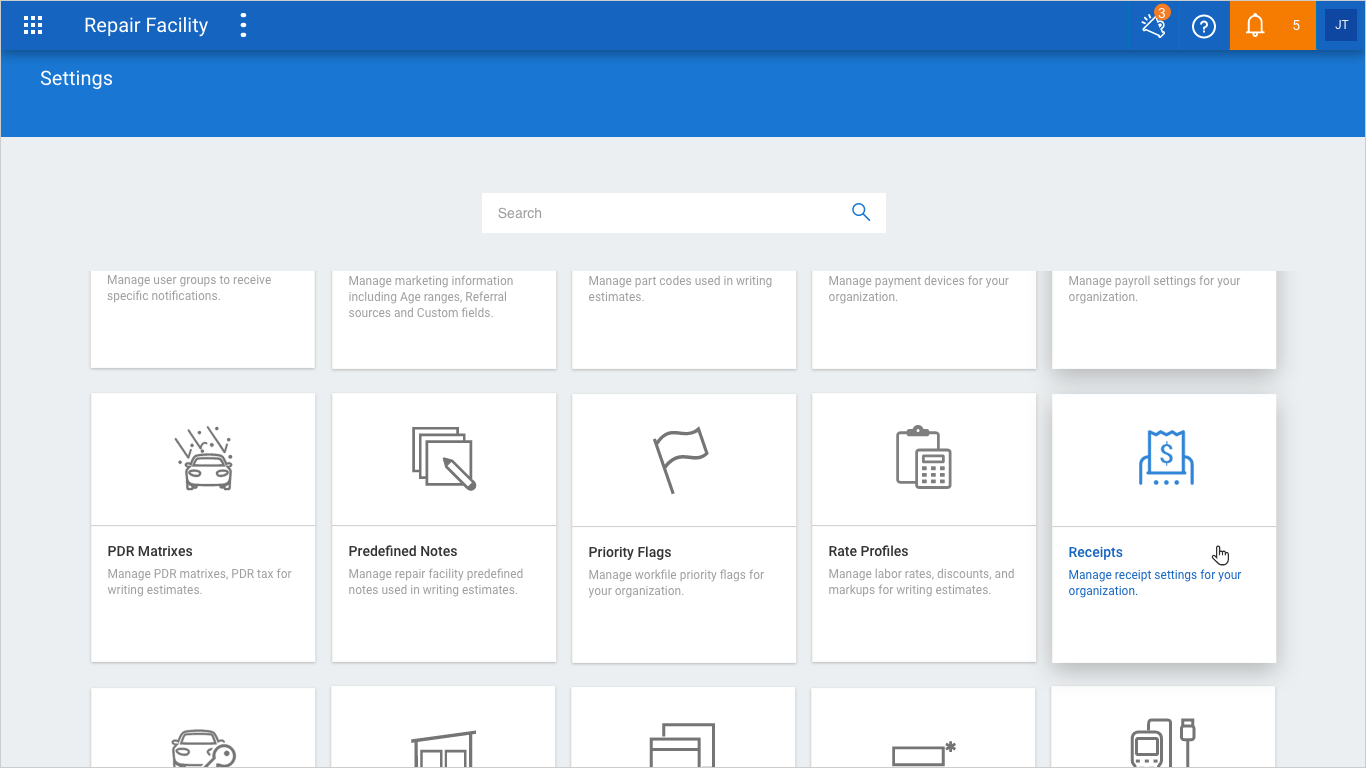
Task: Open the Rate Profiles card title
Action: (x=868, y=551)
